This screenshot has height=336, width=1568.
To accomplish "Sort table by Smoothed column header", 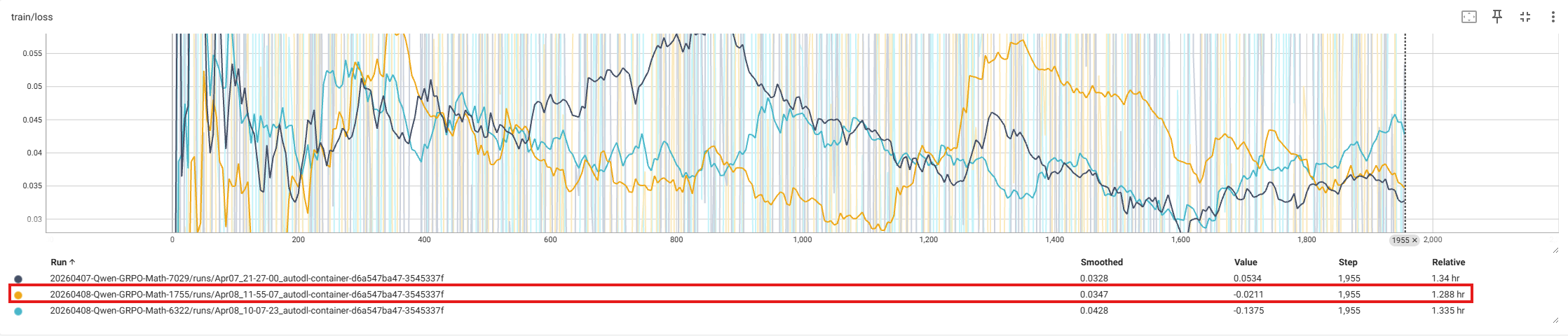I will click(1101, 262).
